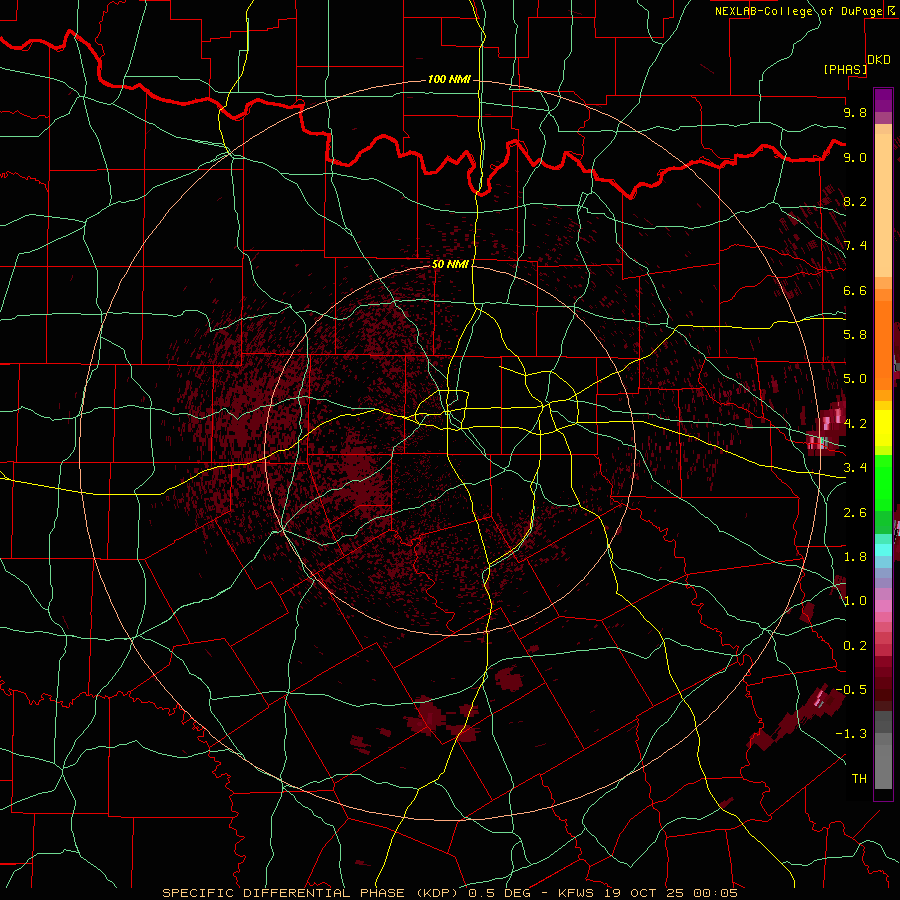This screenshot has width=900, height=900.
Task: Pick the peach segment of the color bar
Action: pos(883,205)
